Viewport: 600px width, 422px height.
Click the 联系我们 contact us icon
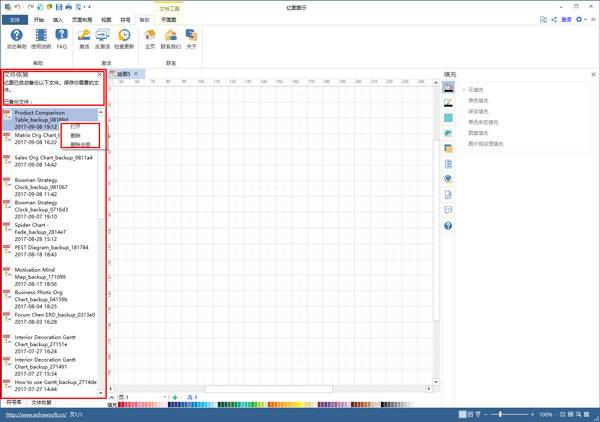click(x=171, y=39)
